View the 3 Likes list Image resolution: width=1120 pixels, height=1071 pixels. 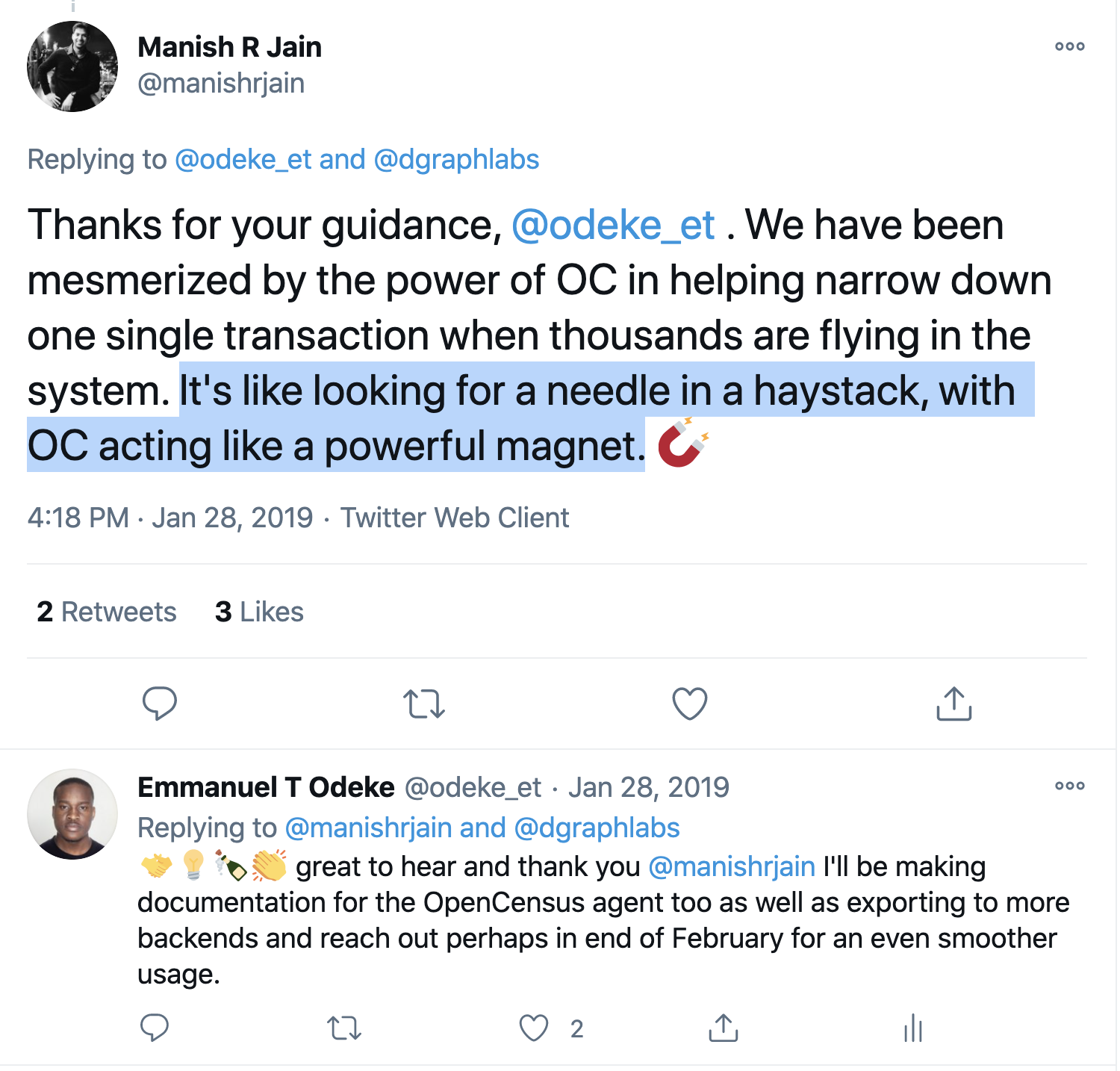click(x=259, y=612)
